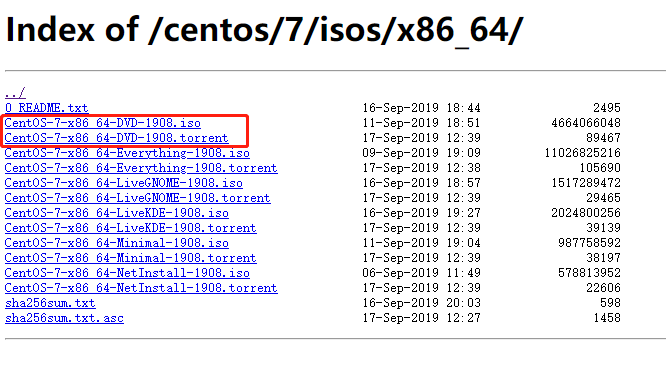Download the LiveKDE-1908.iso image

point(117,213)
